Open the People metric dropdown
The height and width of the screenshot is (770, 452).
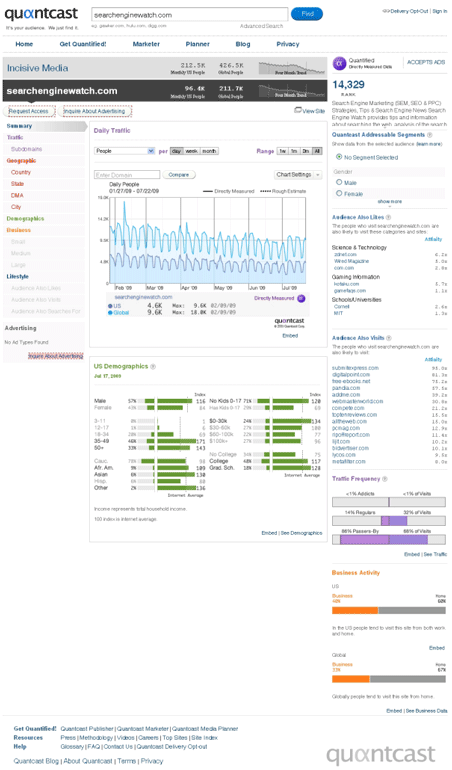coord(125,151)
